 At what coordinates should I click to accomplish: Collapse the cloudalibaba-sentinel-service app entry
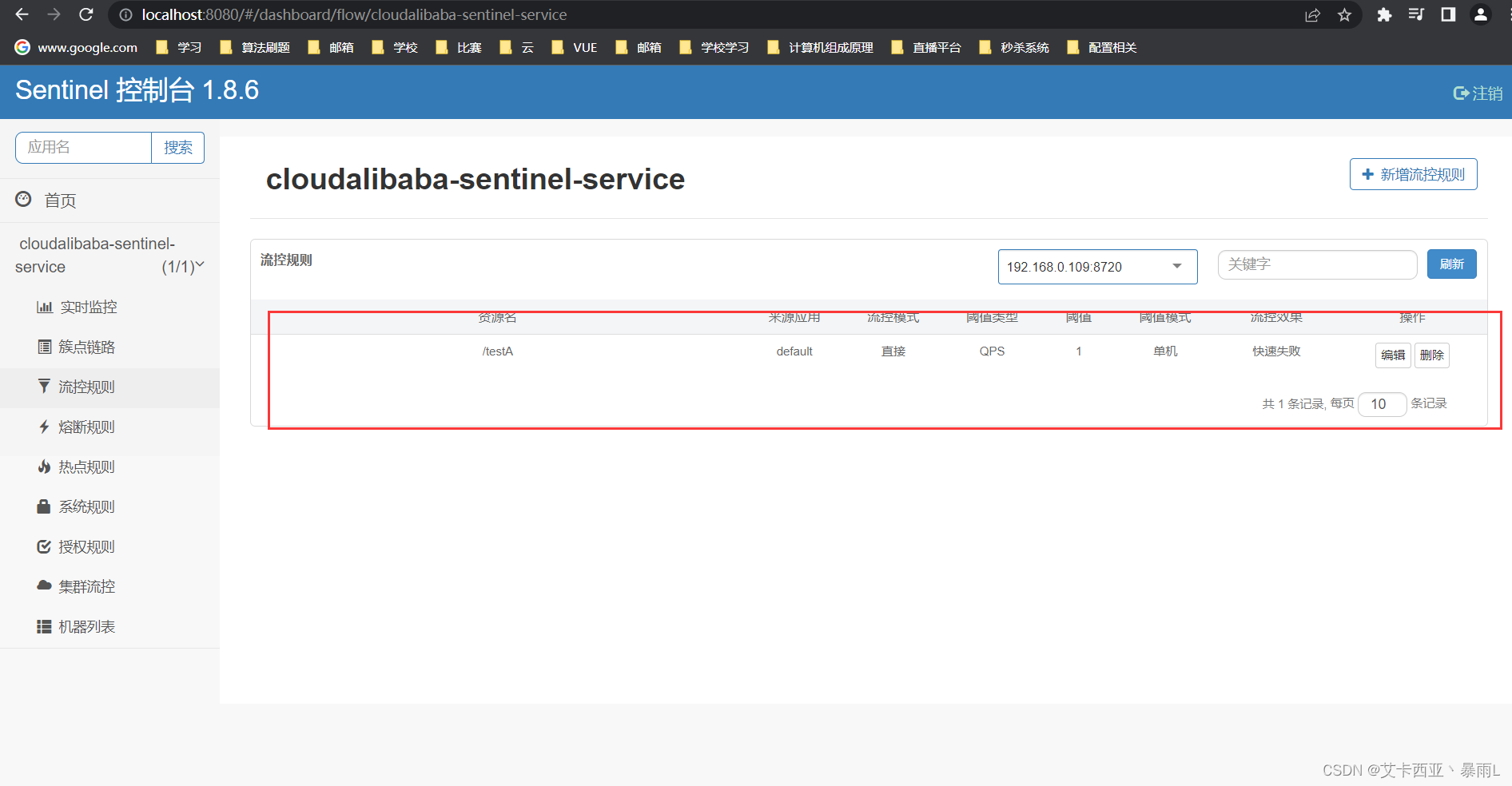pyautogui.click(x=109, y=255)
